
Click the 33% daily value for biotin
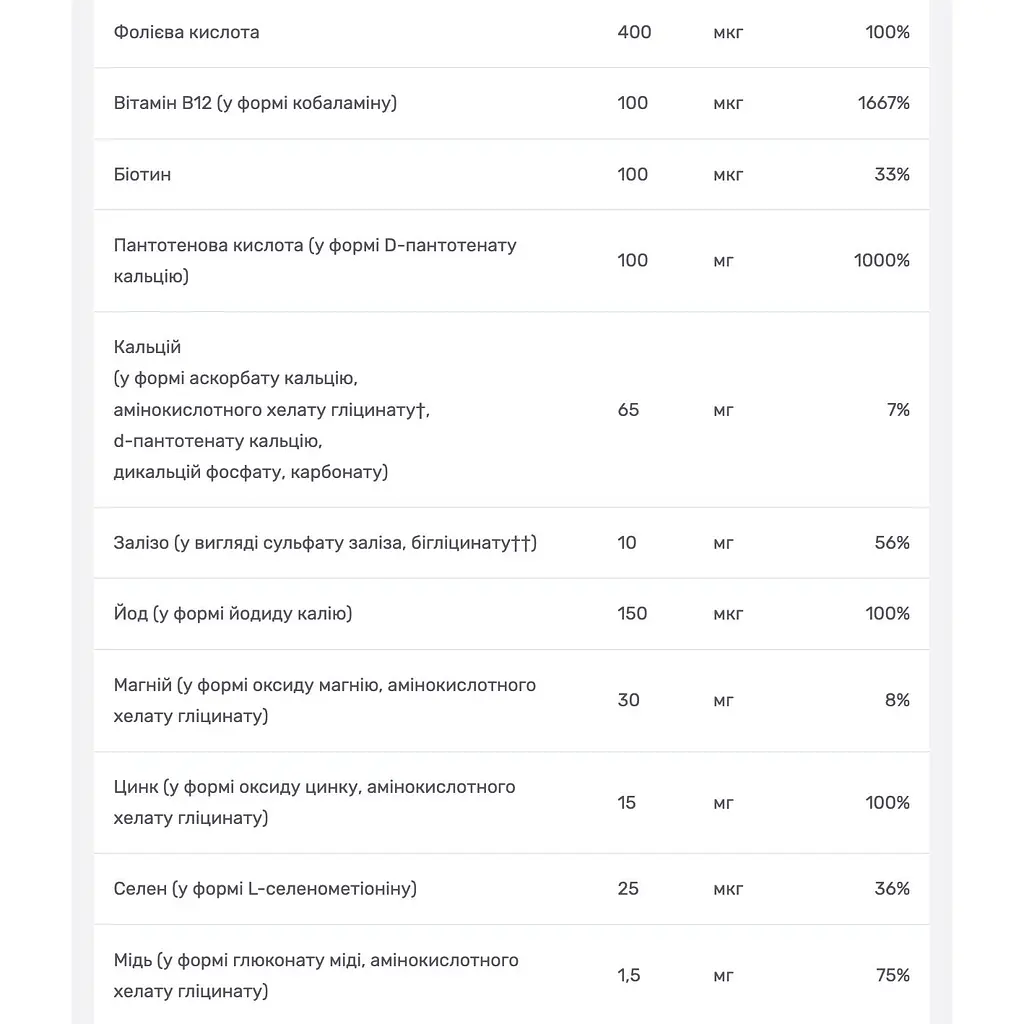tap(892, 174)
